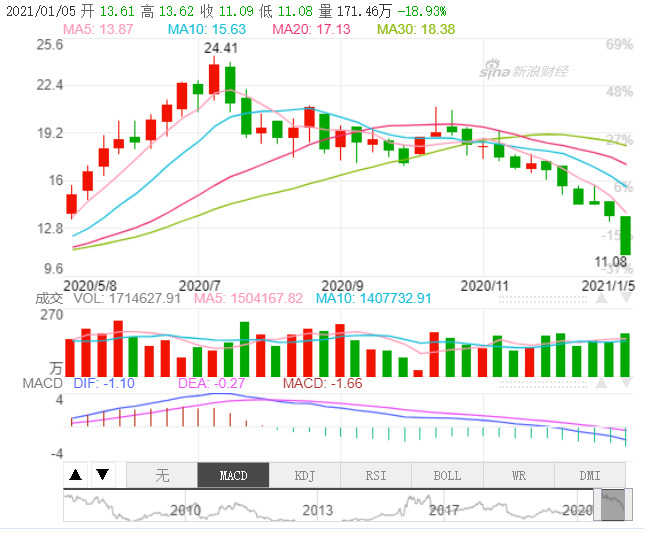Click the volume MA5: 1504167.82 label
The image size is (645, 538).
click(248, 298)
